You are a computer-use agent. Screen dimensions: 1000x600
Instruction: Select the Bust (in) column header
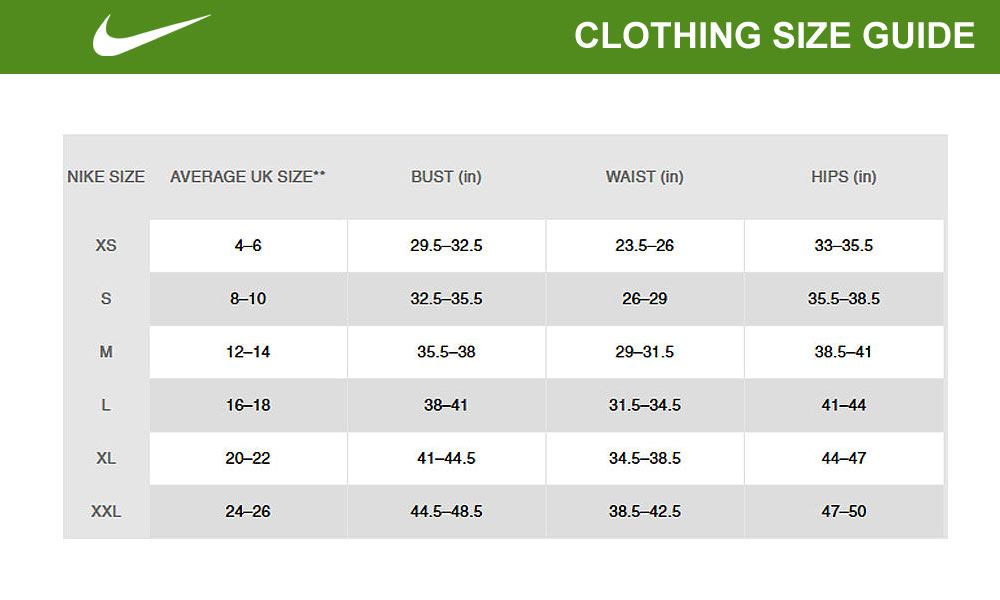pos(446,177)
